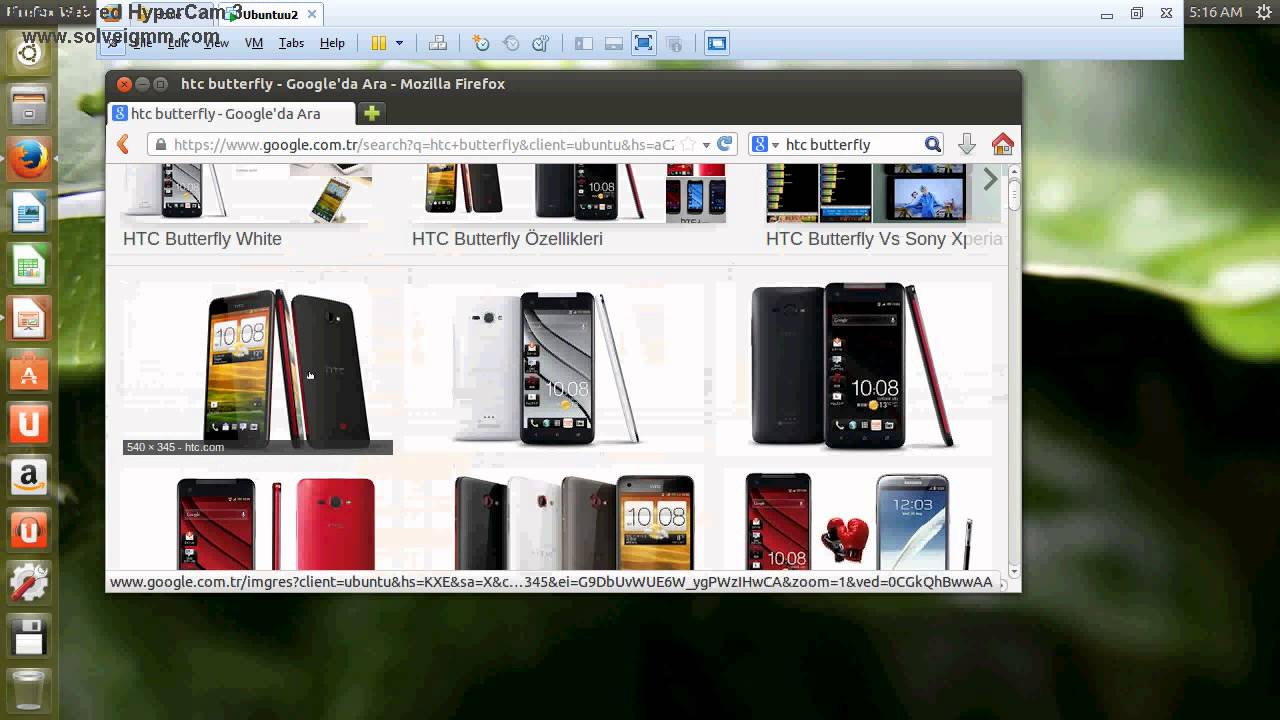The image size is (1280, 720).
Task: Select the Ubuntuu2 VMware tab
Action: 270,15
